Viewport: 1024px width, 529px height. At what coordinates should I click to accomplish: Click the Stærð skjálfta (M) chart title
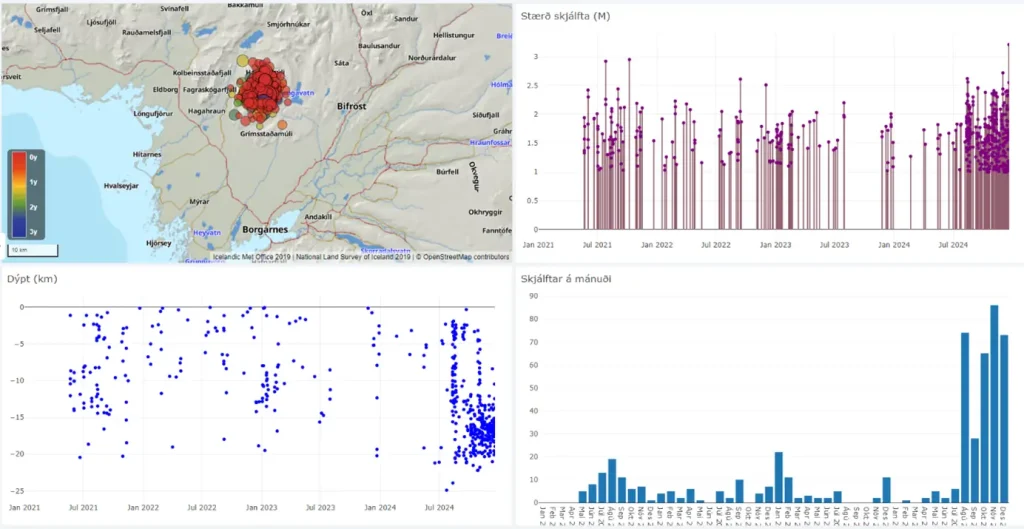point(565,16)
